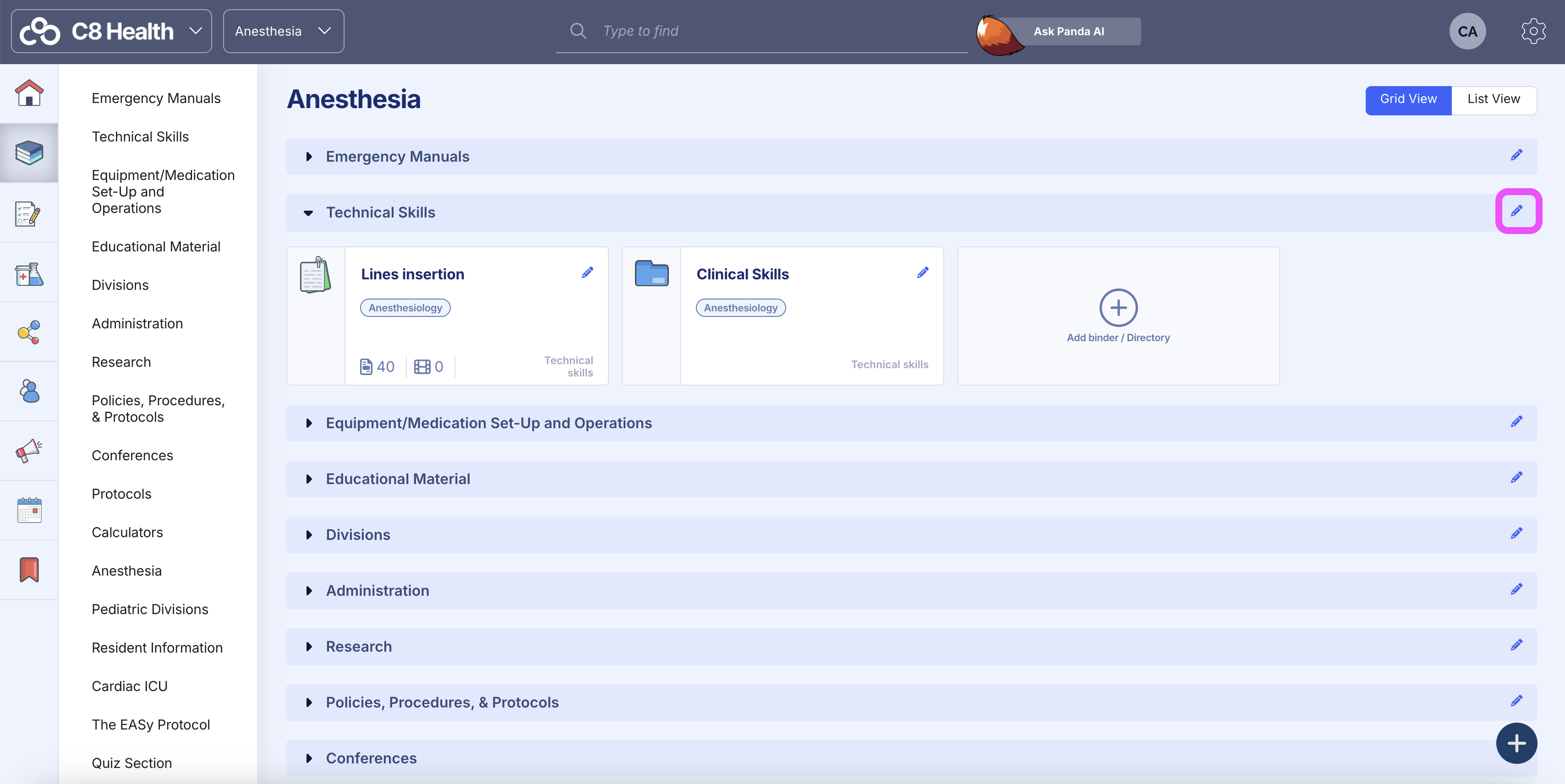Edit the Technical Skills section with pencil
This screenshot has width=1565, height=784.
point(1517,211)
